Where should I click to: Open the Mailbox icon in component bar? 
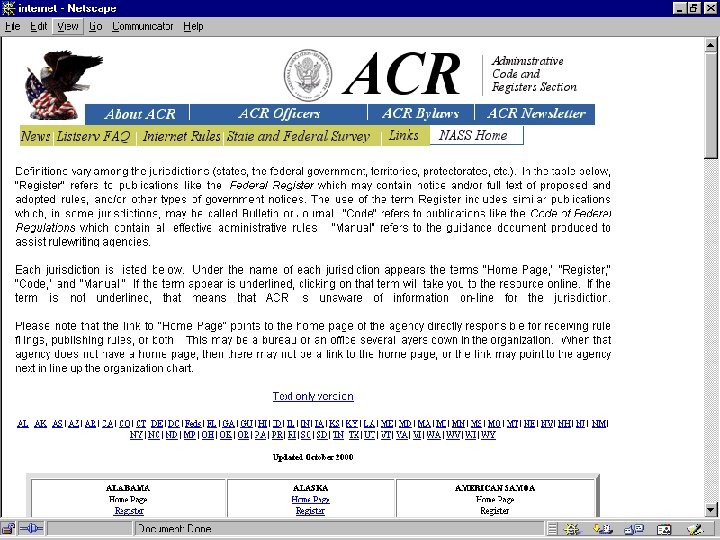(602, 529)
